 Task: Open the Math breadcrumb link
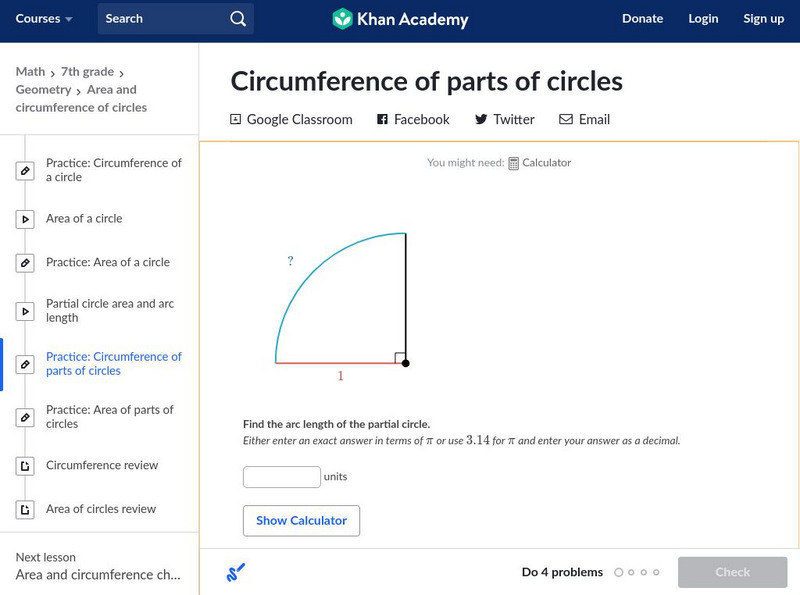(x=30, y=72)
